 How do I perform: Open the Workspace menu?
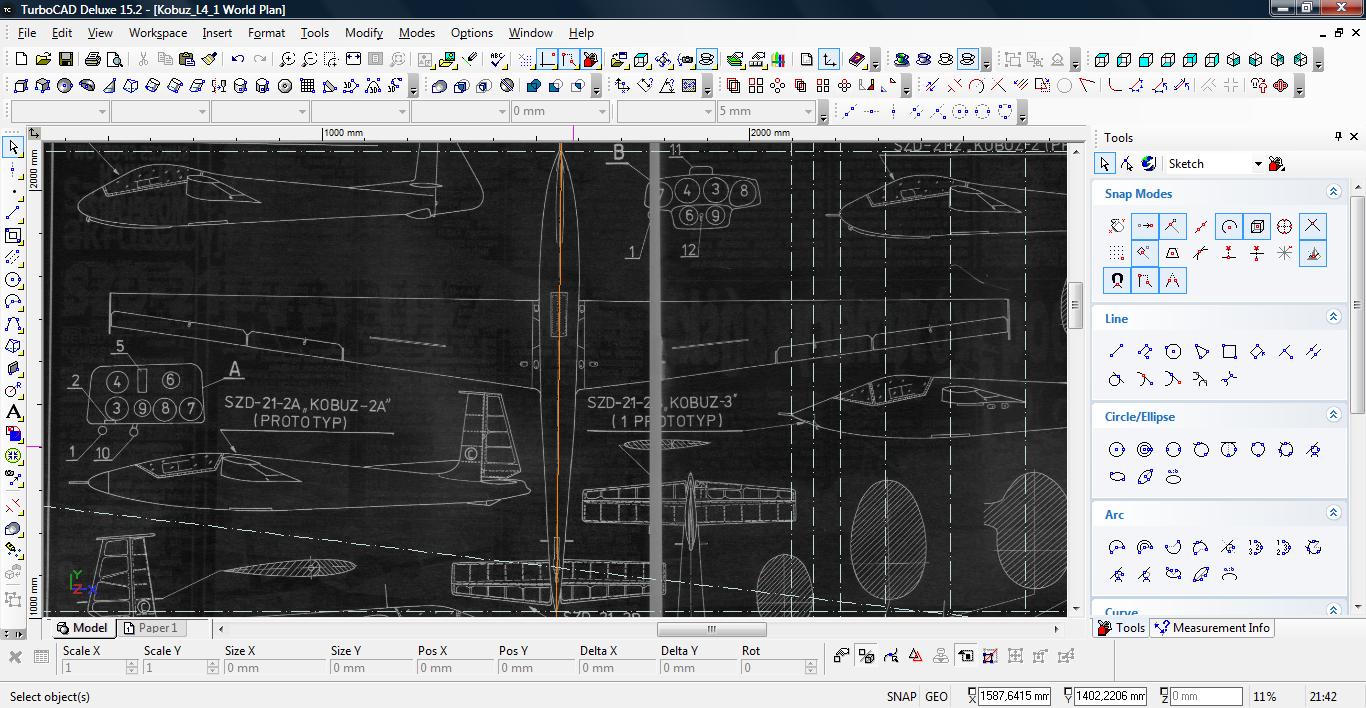157,33
